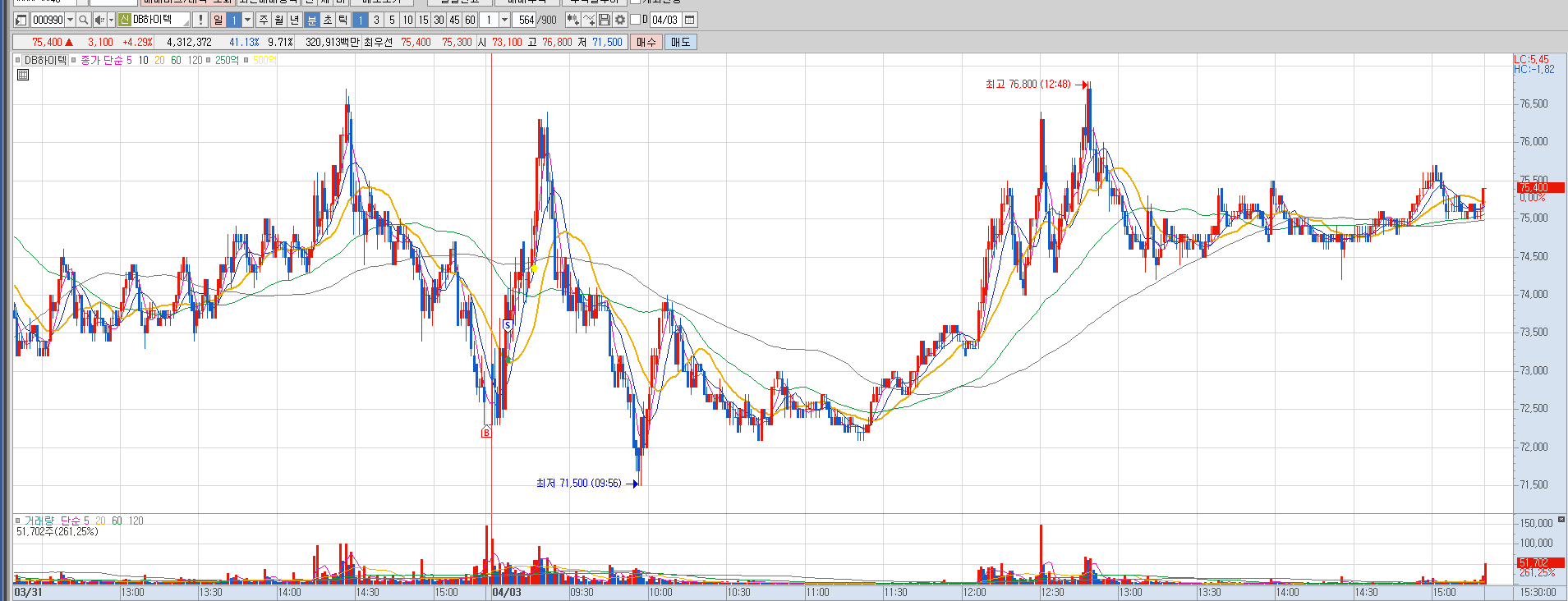Image resolution: width=1568 pixels, height=601 pixels.
Task: Choose the 45 minute interval button
Action: click(x=454, y=20)
